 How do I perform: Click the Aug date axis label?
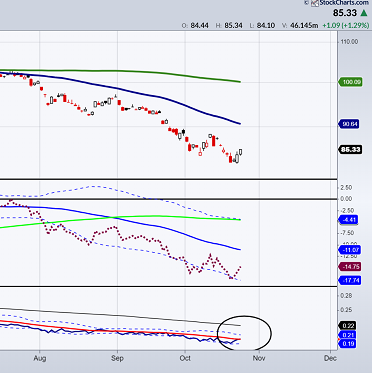pos(40,359)
